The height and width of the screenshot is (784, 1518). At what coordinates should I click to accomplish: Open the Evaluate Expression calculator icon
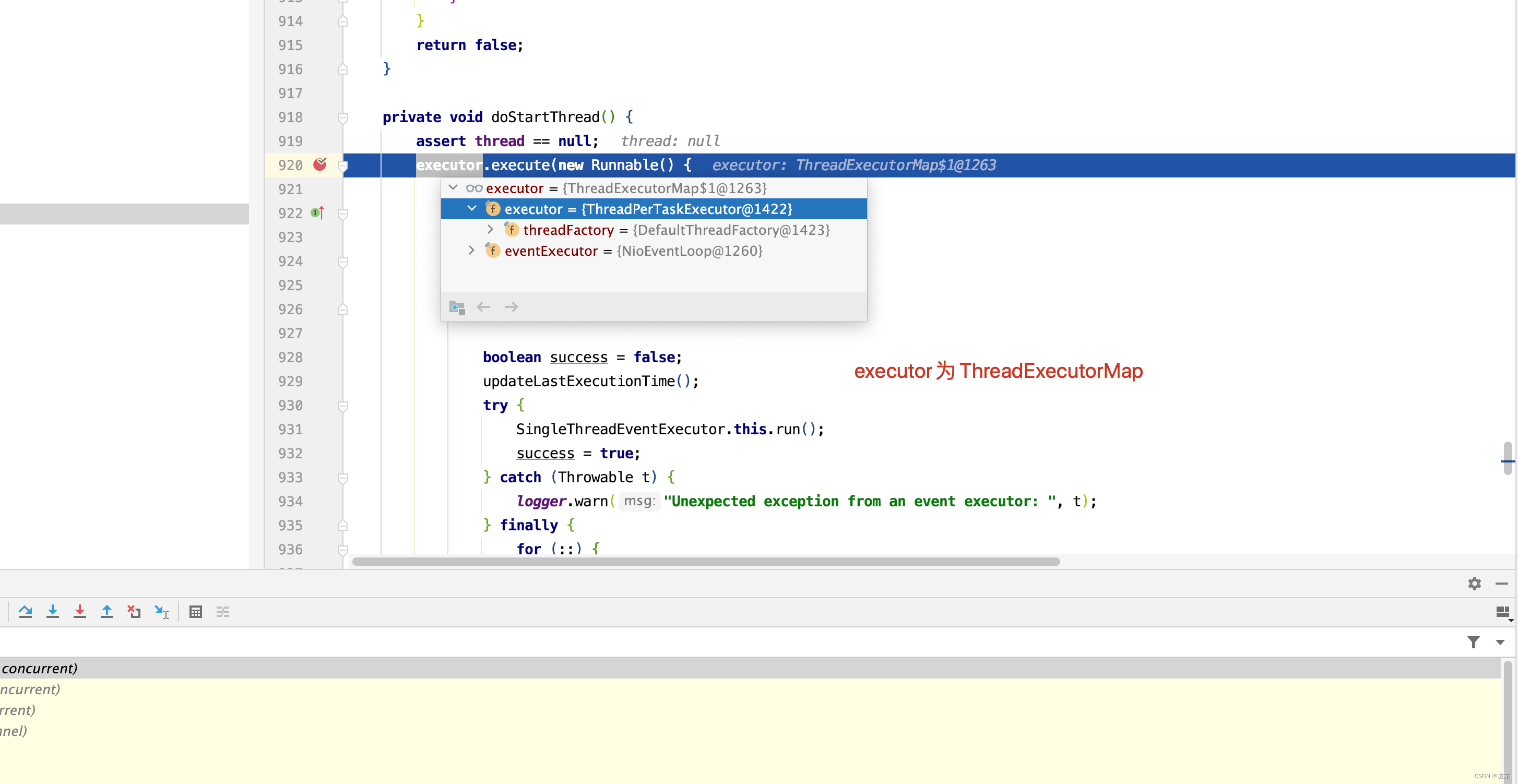coord(196,611)
